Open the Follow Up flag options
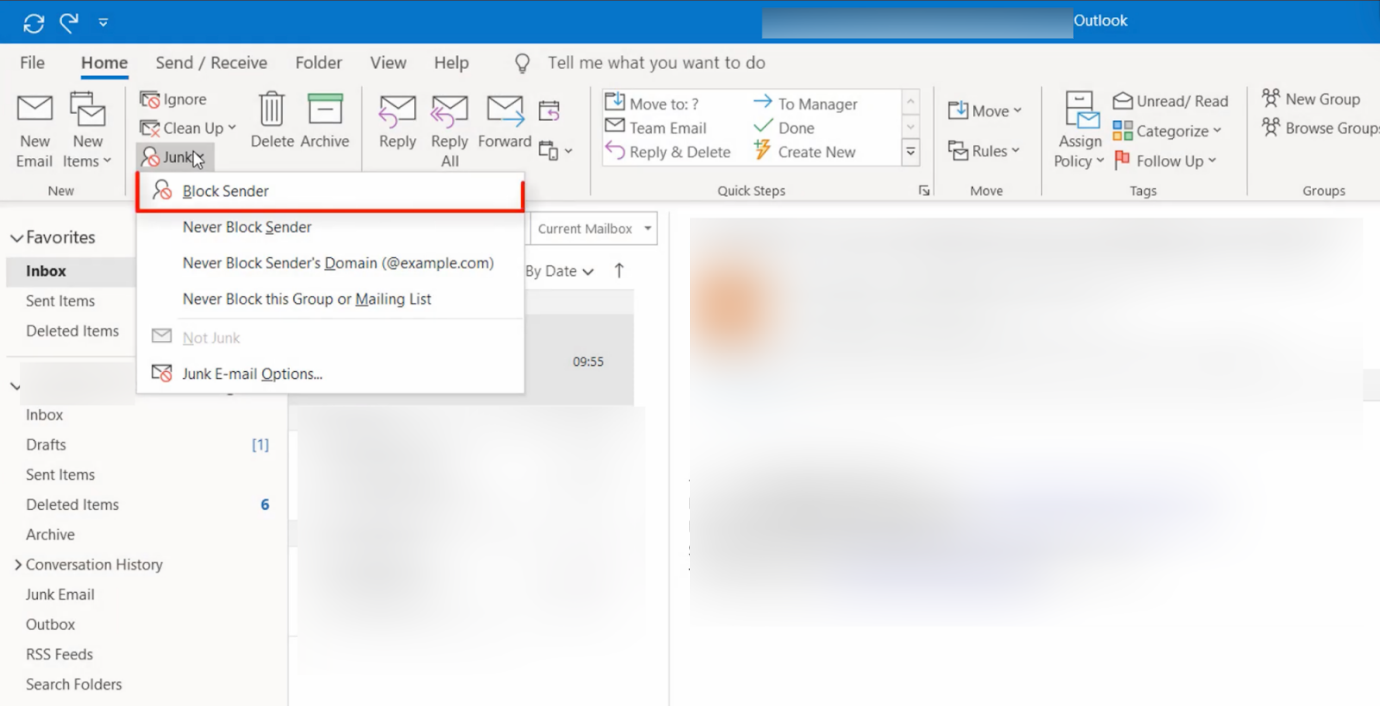This screenshot has width=1380, height=706. coord(1166,160)
